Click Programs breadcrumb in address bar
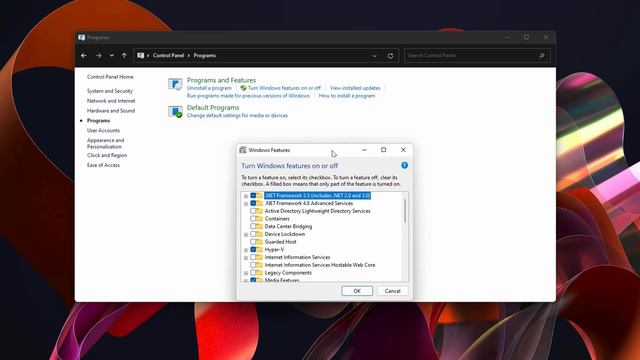Viewport: 640px width, 360px height. pos(204,56)
